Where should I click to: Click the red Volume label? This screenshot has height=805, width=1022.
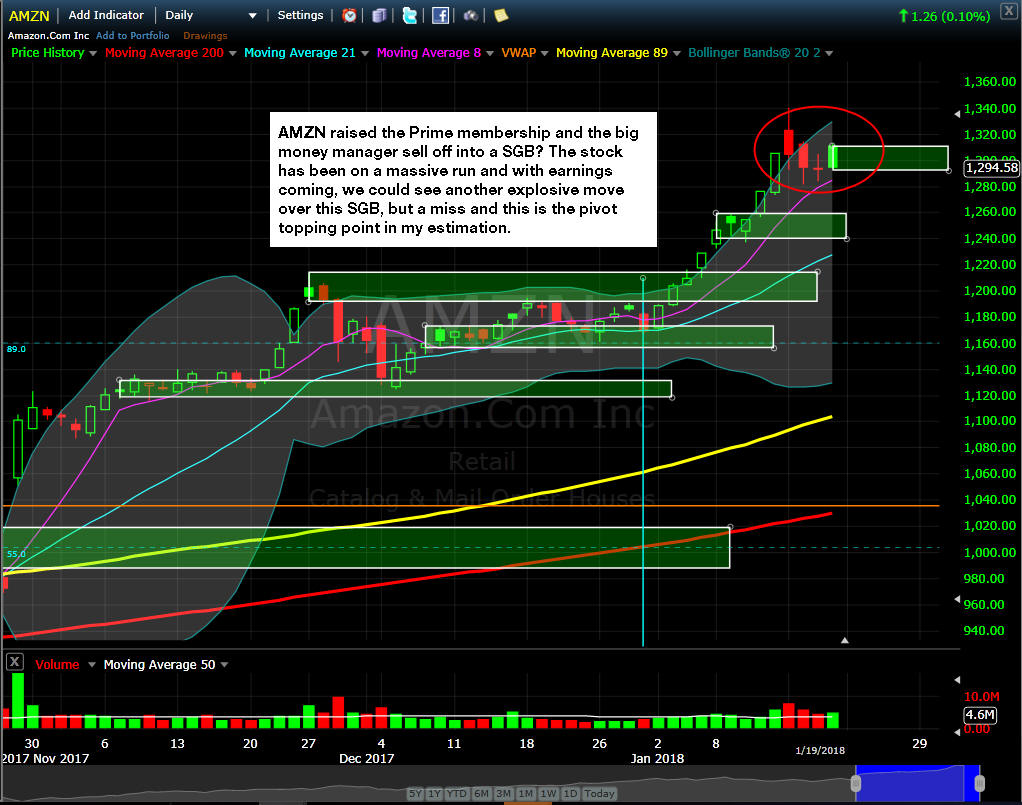pos(57,665)
